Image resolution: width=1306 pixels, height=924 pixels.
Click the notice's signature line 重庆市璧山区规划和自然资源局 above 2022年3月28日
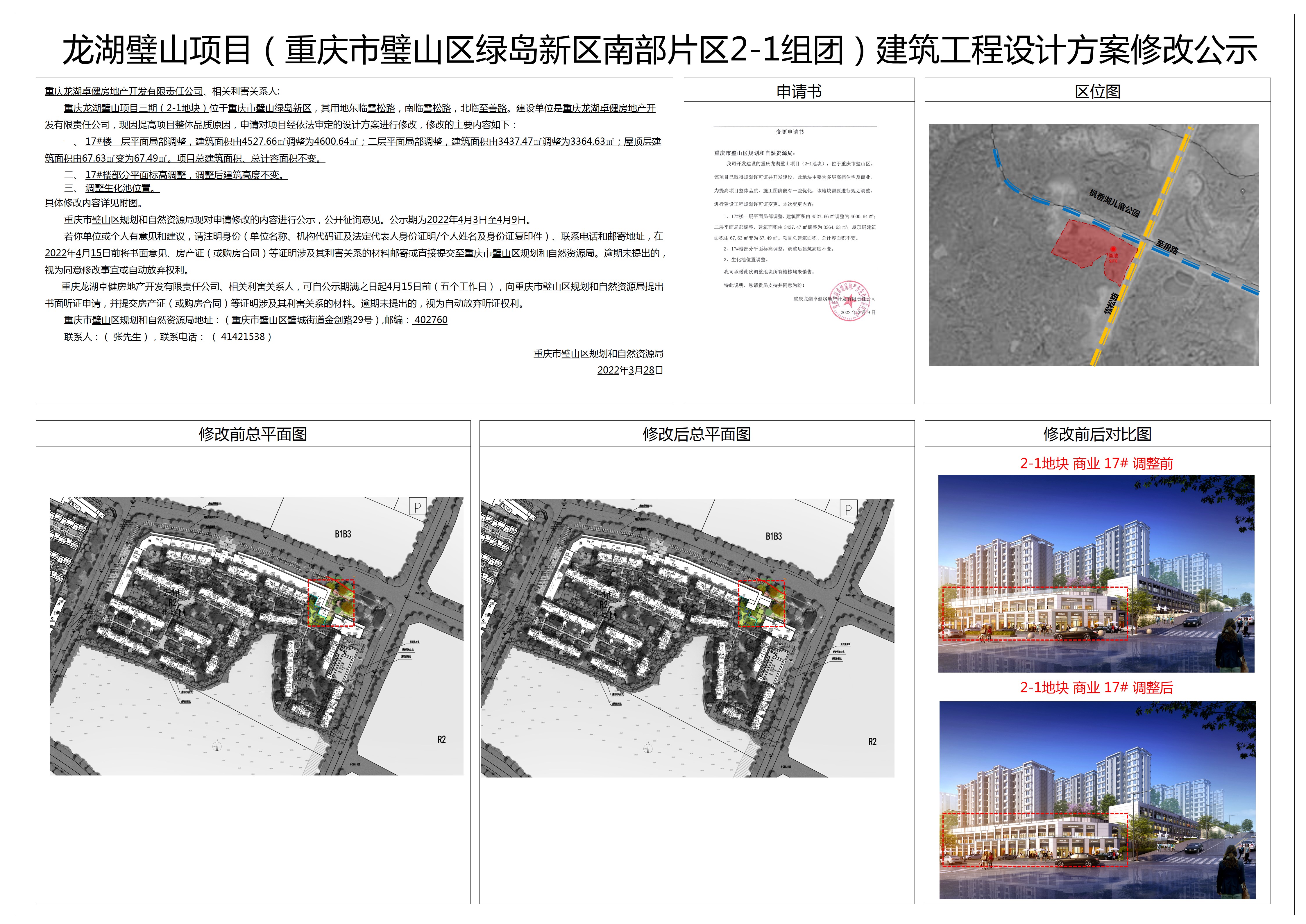(598, 354)
